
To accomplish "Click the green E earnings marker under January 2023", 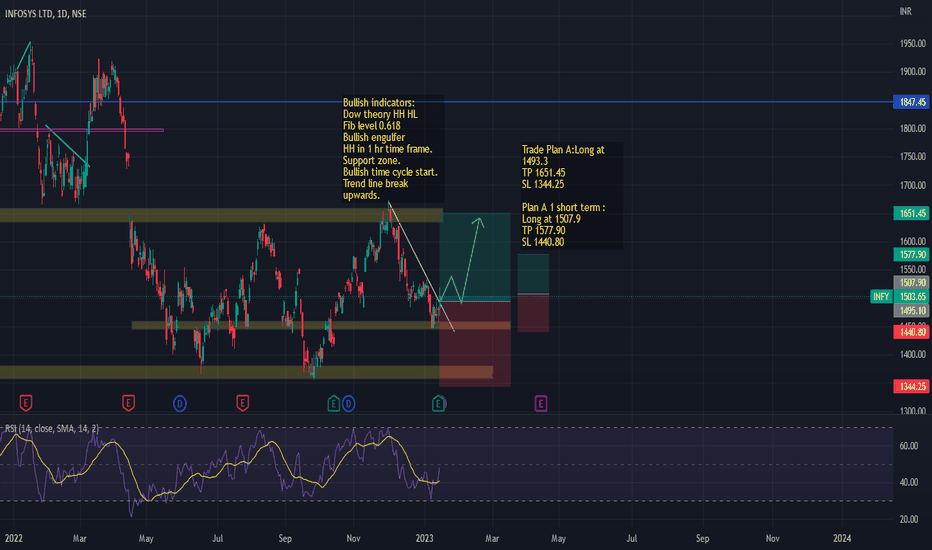I will (x=438, y=404).
